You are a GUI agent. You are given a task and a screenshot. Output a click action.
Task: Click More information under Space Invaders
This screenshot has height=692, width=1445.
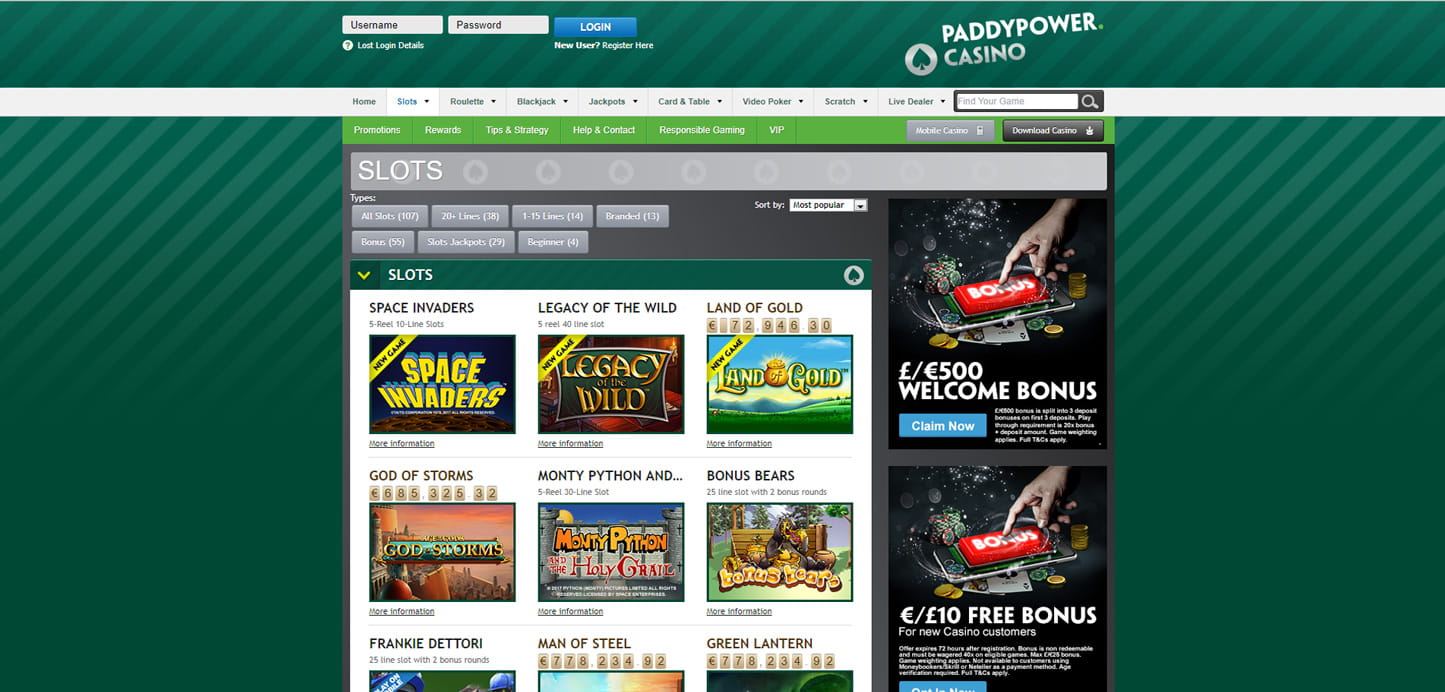402,444
